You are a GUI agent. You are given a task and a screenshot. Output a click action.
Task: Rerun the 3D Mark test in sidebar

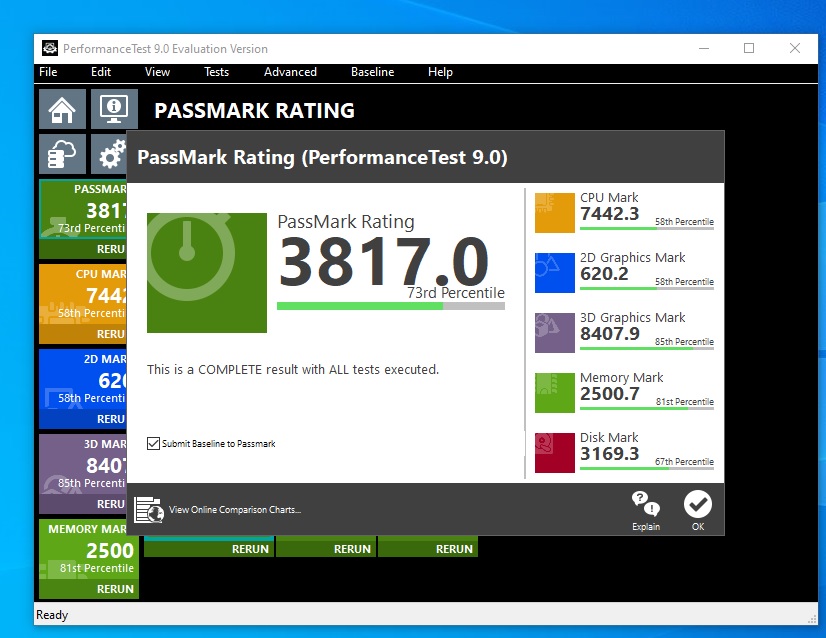pos(83,504)
